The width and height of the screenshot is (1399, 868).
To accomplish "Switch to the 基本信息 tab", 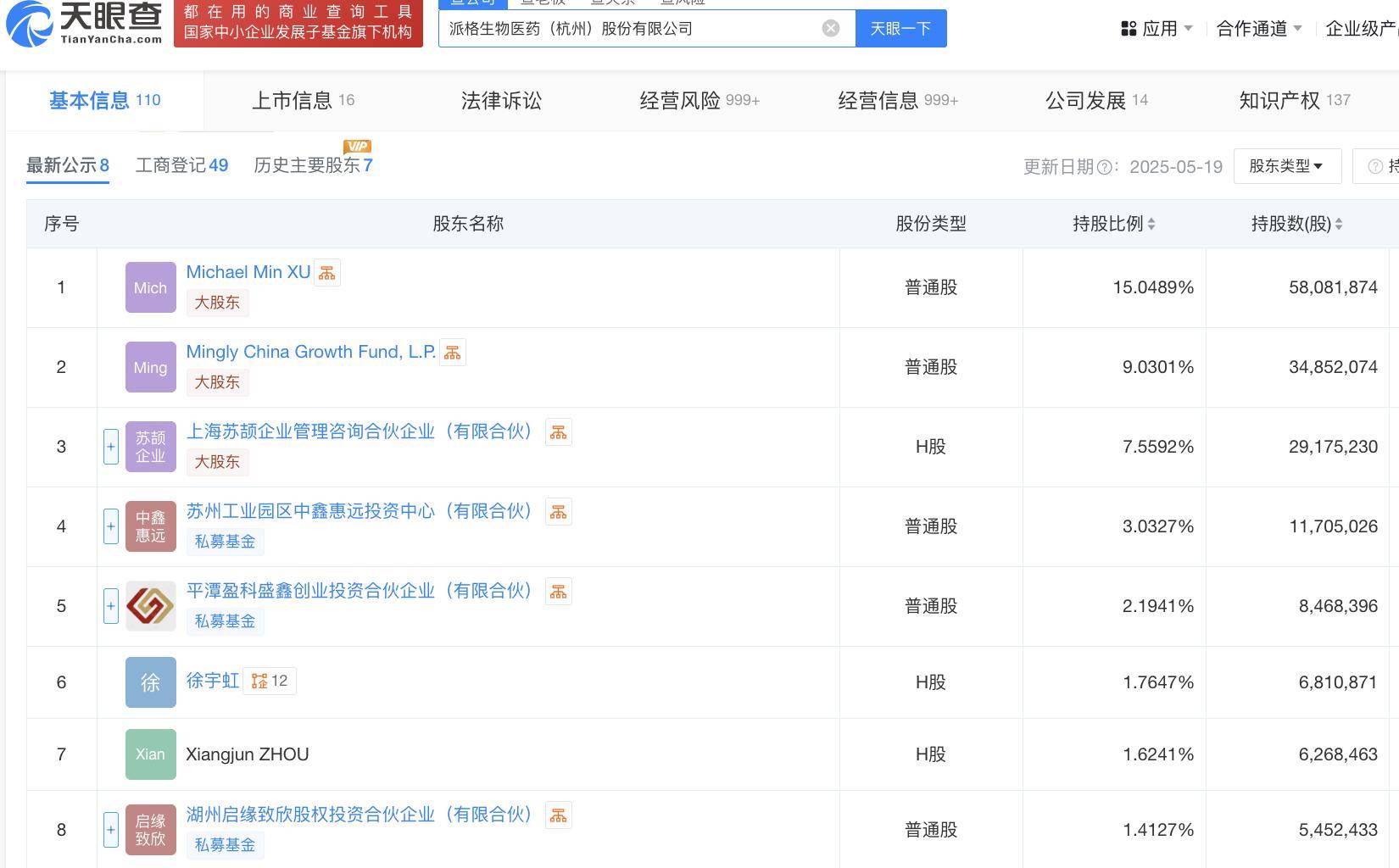I will tap(105, 101).
